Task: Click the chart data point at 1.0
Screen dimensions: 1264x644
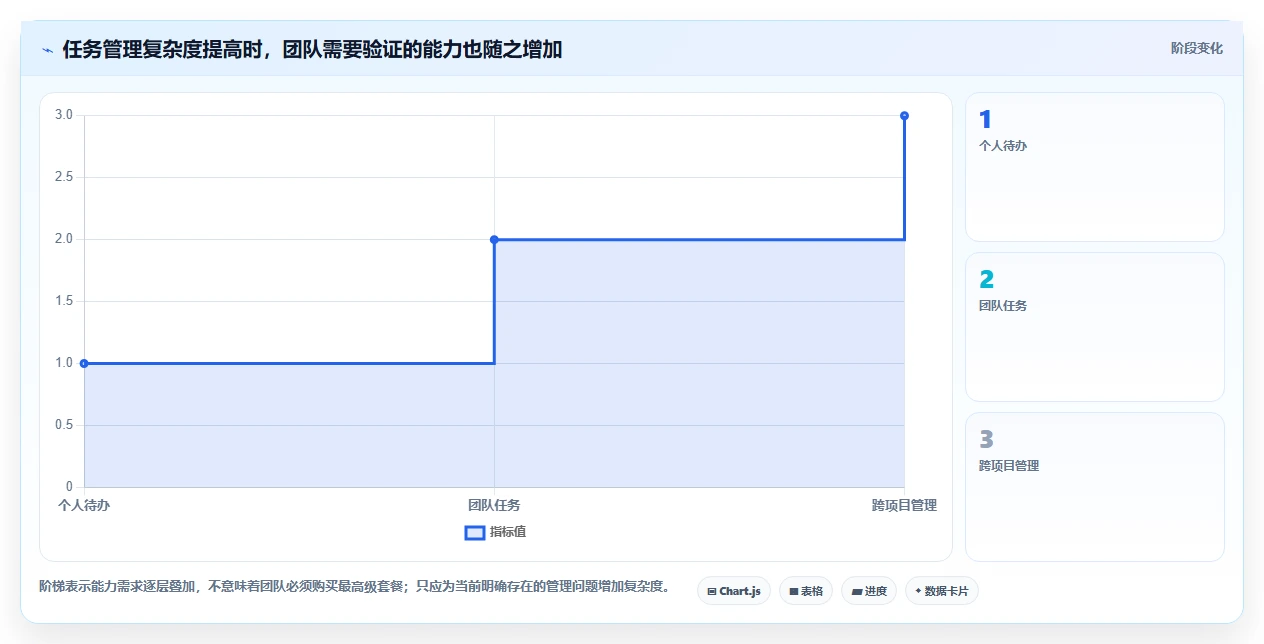Action: pos(84,363)
